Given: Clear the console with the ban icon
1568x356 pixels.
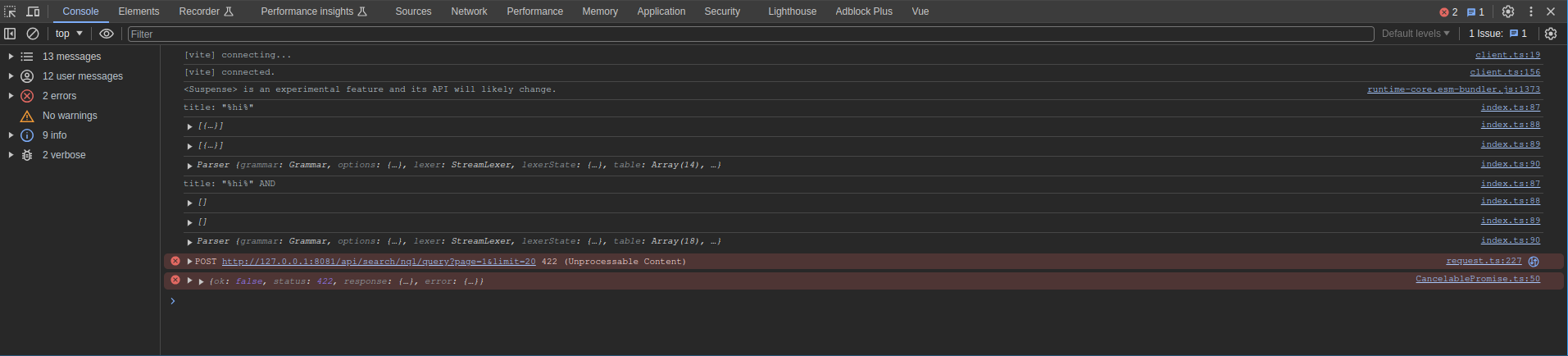Looking at the screenshot, I should pos(33,34).
